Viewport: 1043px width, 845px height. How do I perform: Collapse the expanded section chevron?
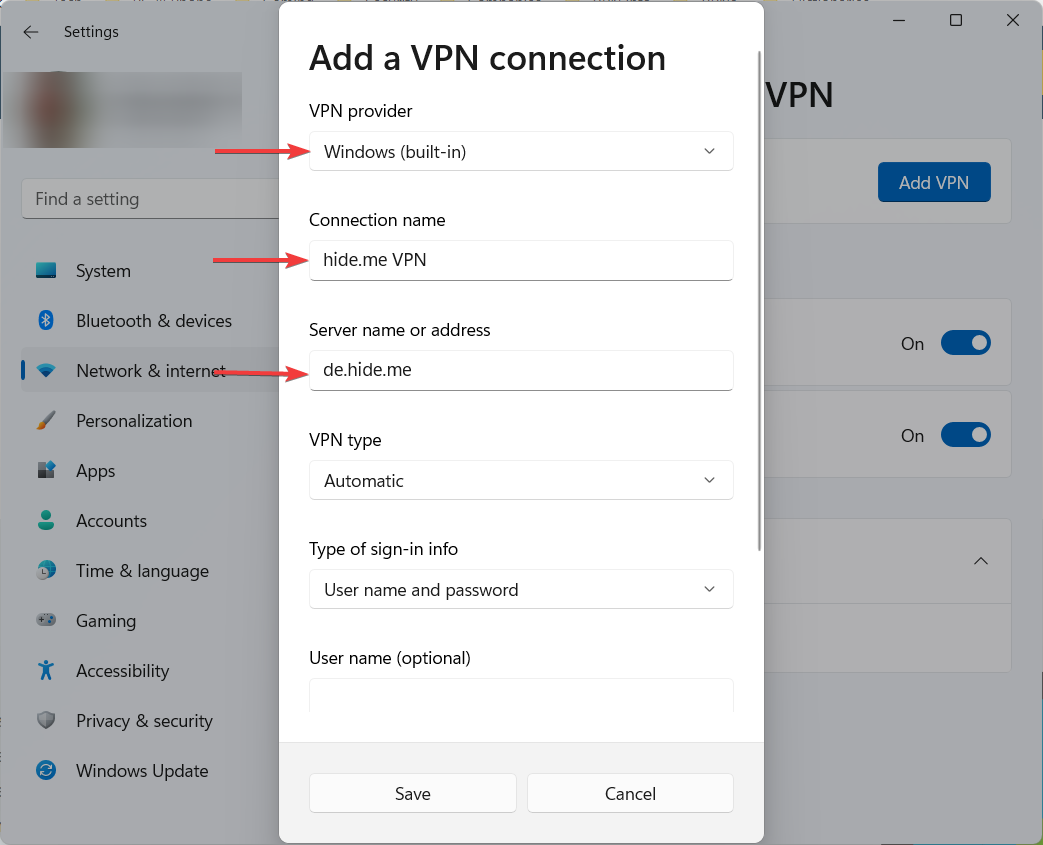[x=981, y=561]
